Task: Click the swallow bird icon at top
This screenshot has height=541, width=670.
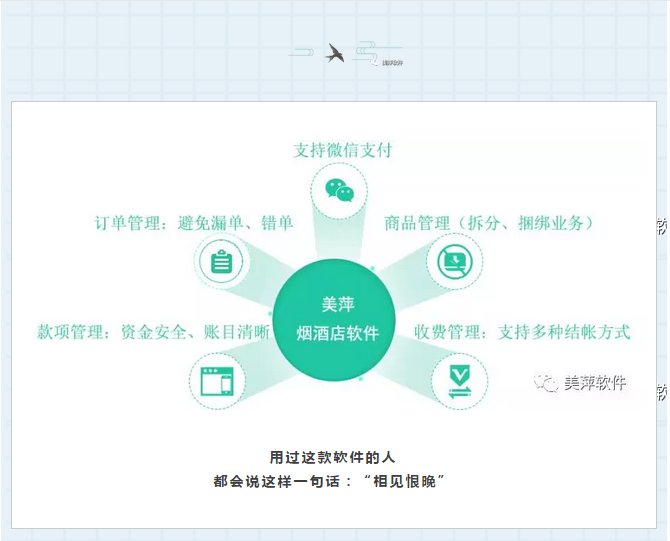Action: [x=335, y=53]
